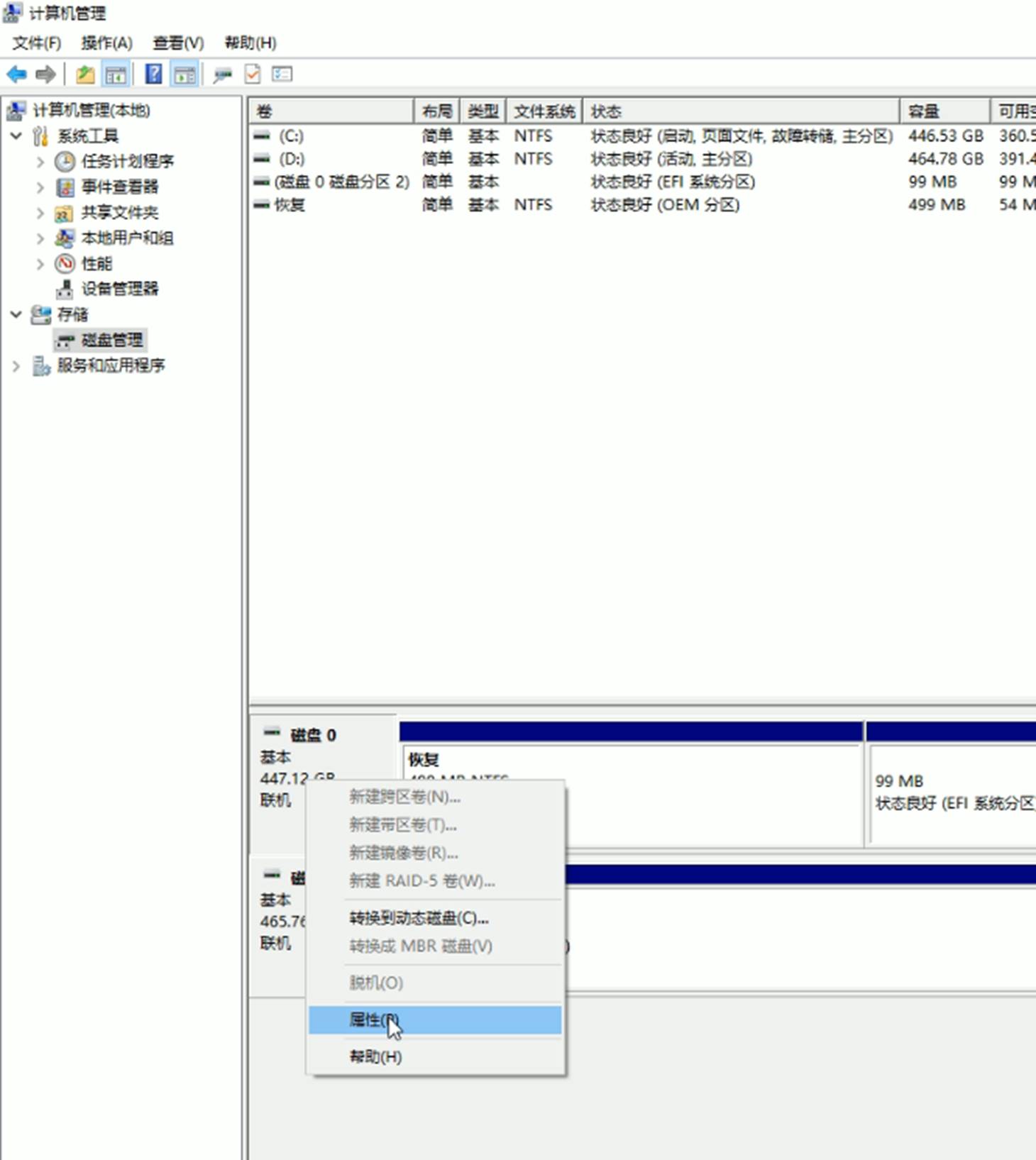Expand the 服务和应用程序 node

(x=16, y=366)
